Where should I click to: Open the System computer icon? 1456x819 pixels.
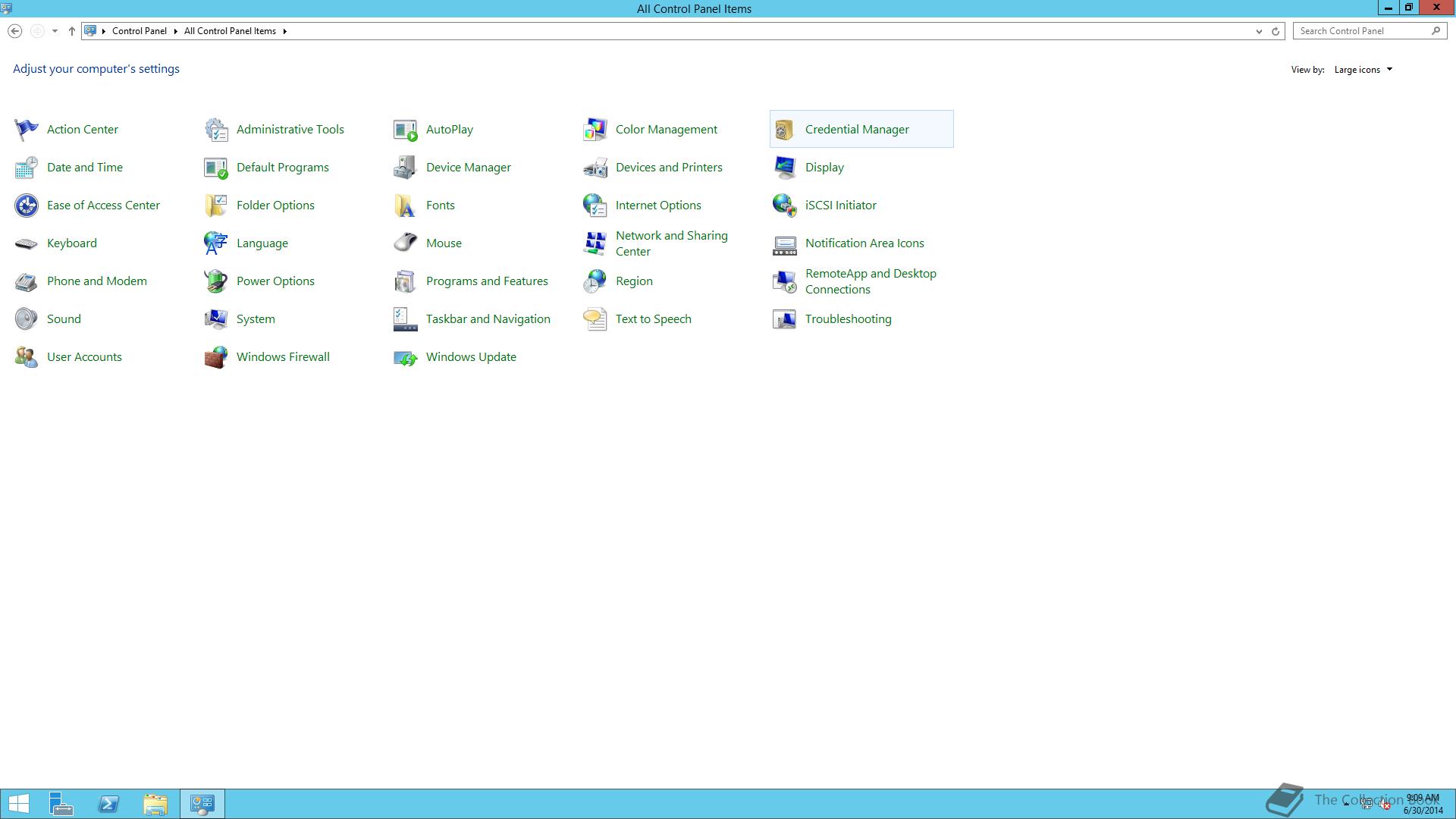click(x=215, y=319)
